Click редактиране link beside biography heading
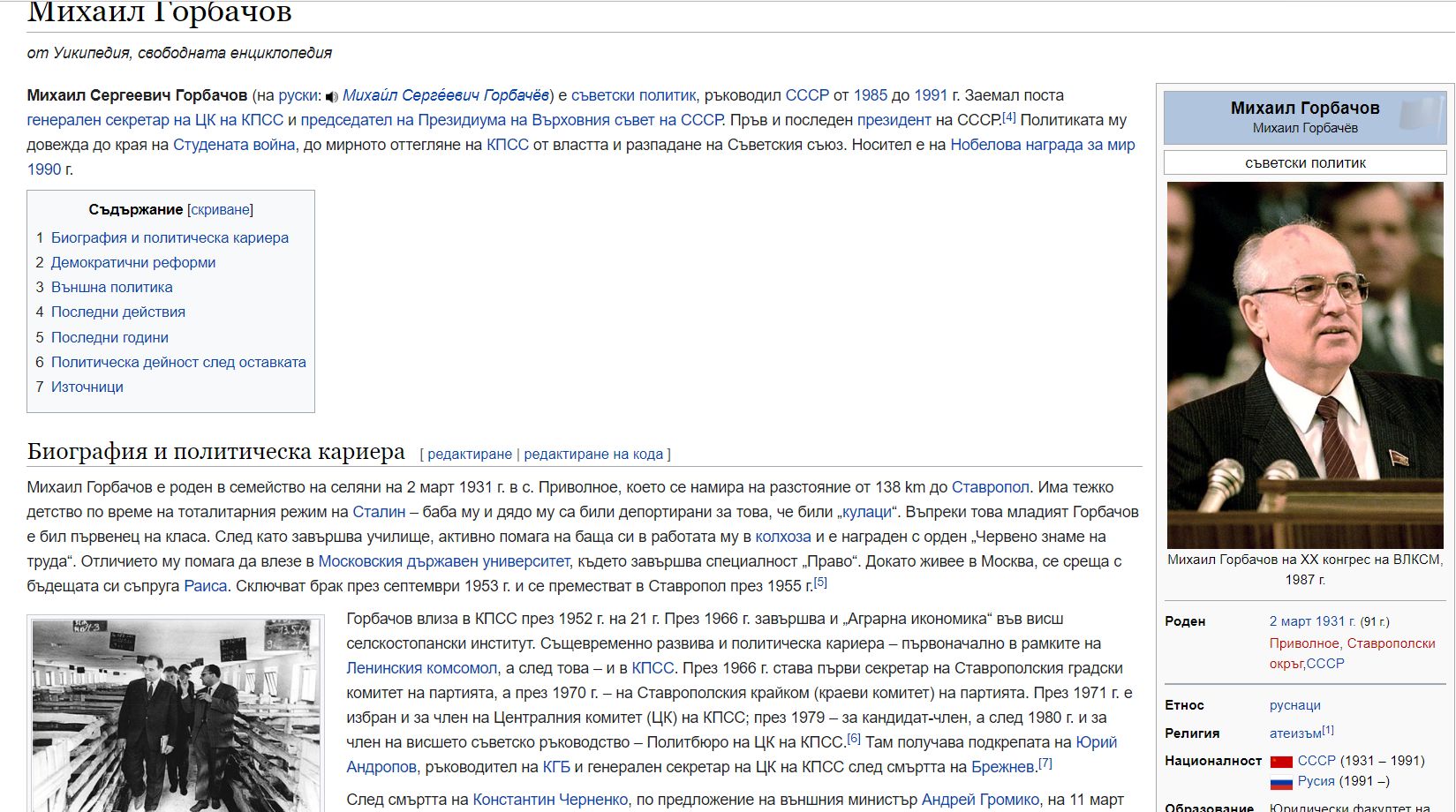Image resolution: width=1456 pixels, height=812 pixels. click(x=469, y=454)
